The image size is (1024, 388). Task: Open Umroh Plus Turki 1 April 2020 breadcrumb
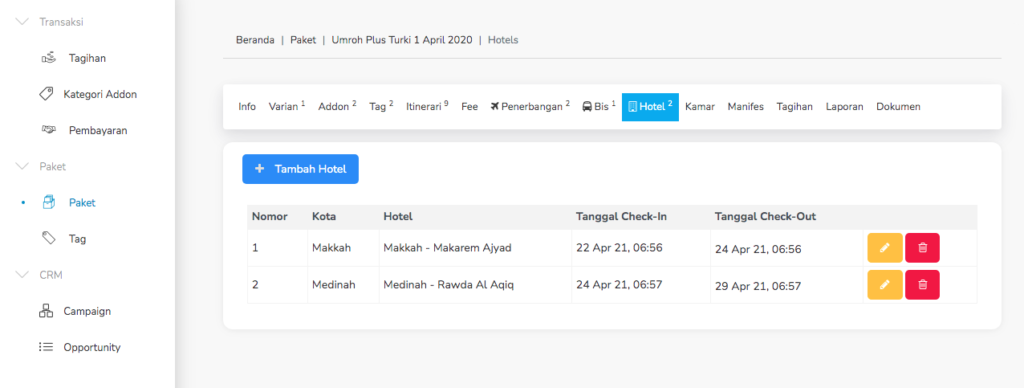point(402,40)
